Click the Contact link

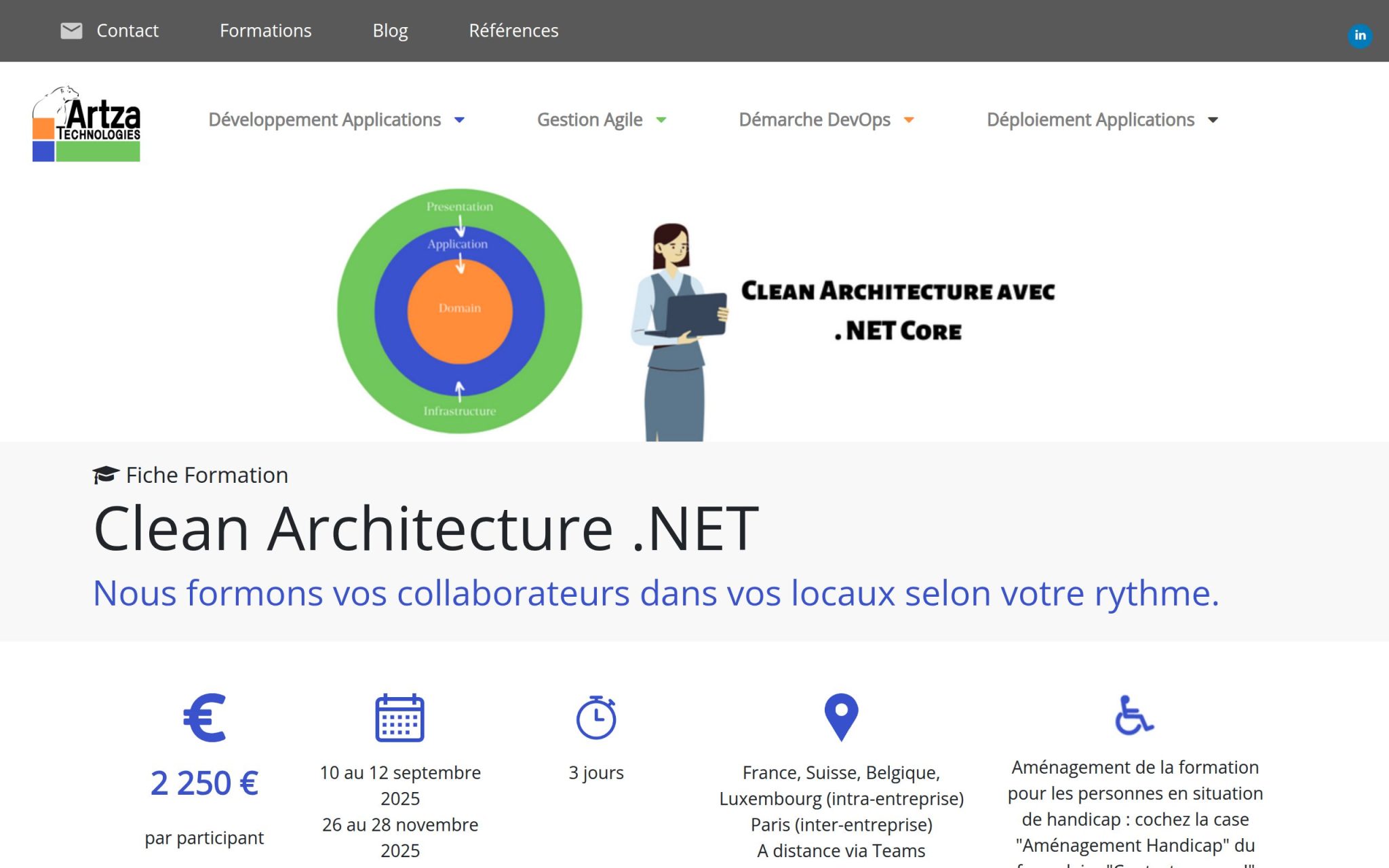tap(127, 30)
